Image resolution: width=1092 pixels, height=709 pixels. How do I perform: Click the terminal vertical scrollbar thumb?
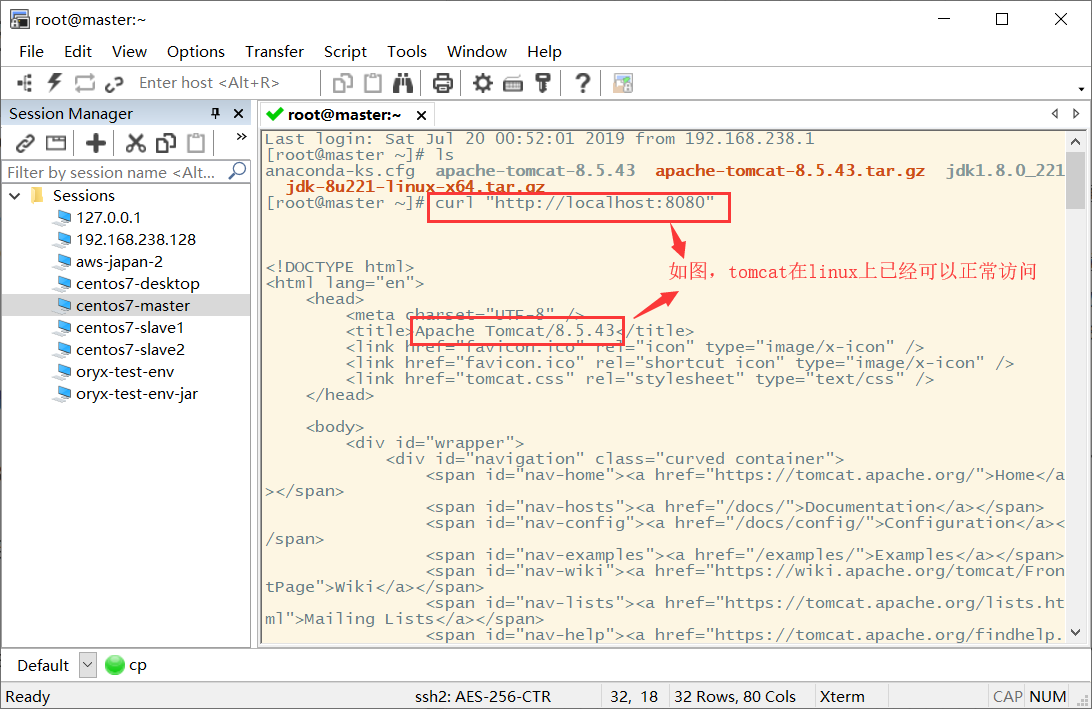[1075, 180]
